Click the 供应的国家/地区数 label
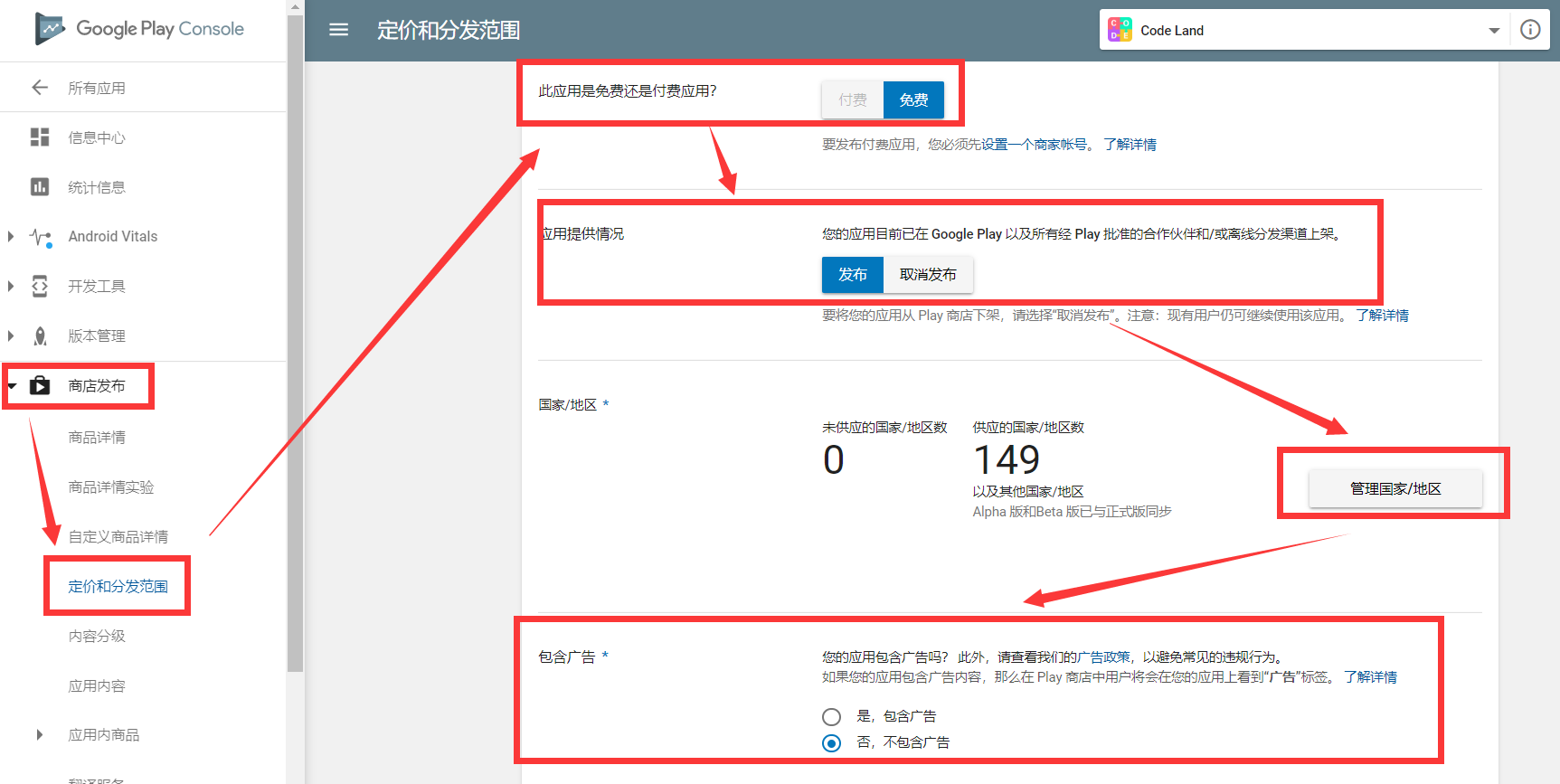The image size is (1560, 784). tap(1028, 428)
